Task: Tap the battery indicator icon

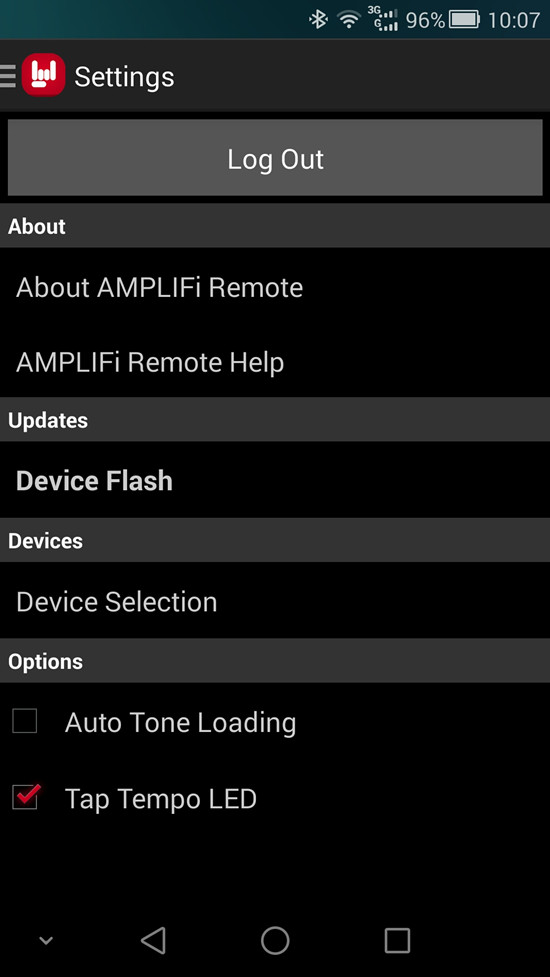Action: 464,20
